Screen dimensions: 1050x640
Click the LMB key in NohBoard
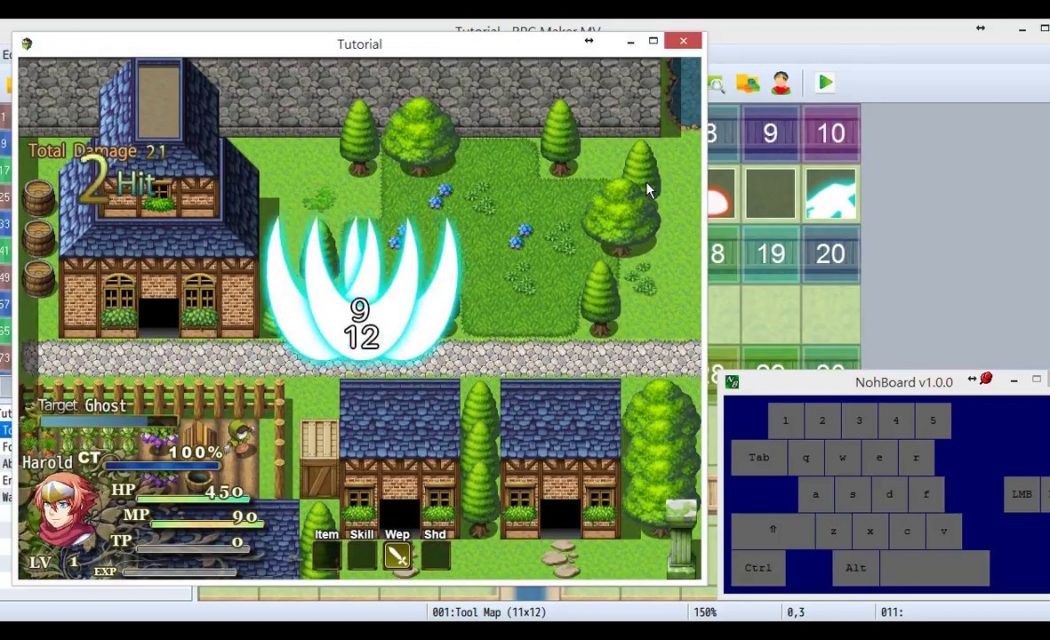click(1022, 494)
